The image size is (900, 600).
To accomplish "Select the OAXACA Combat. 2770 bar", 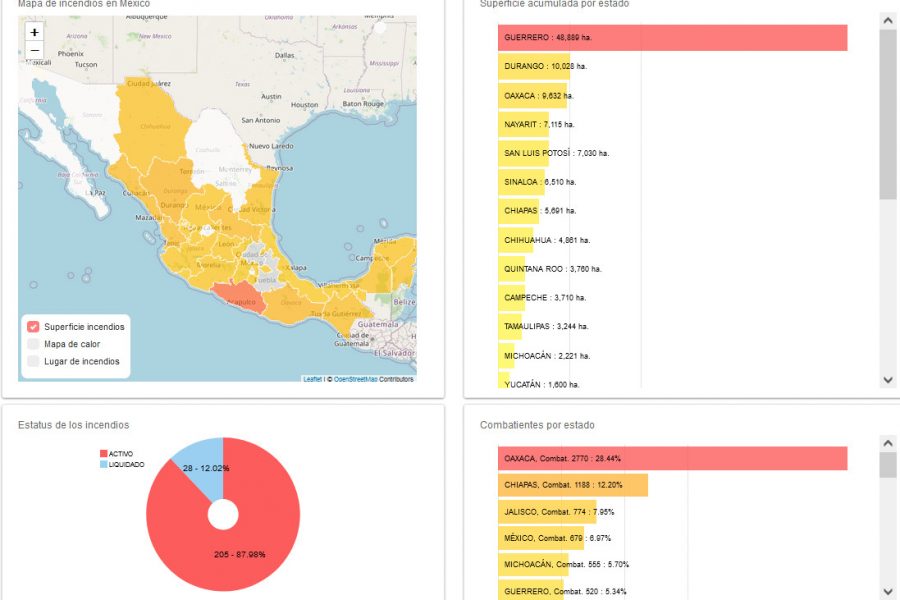I will 673,458.
